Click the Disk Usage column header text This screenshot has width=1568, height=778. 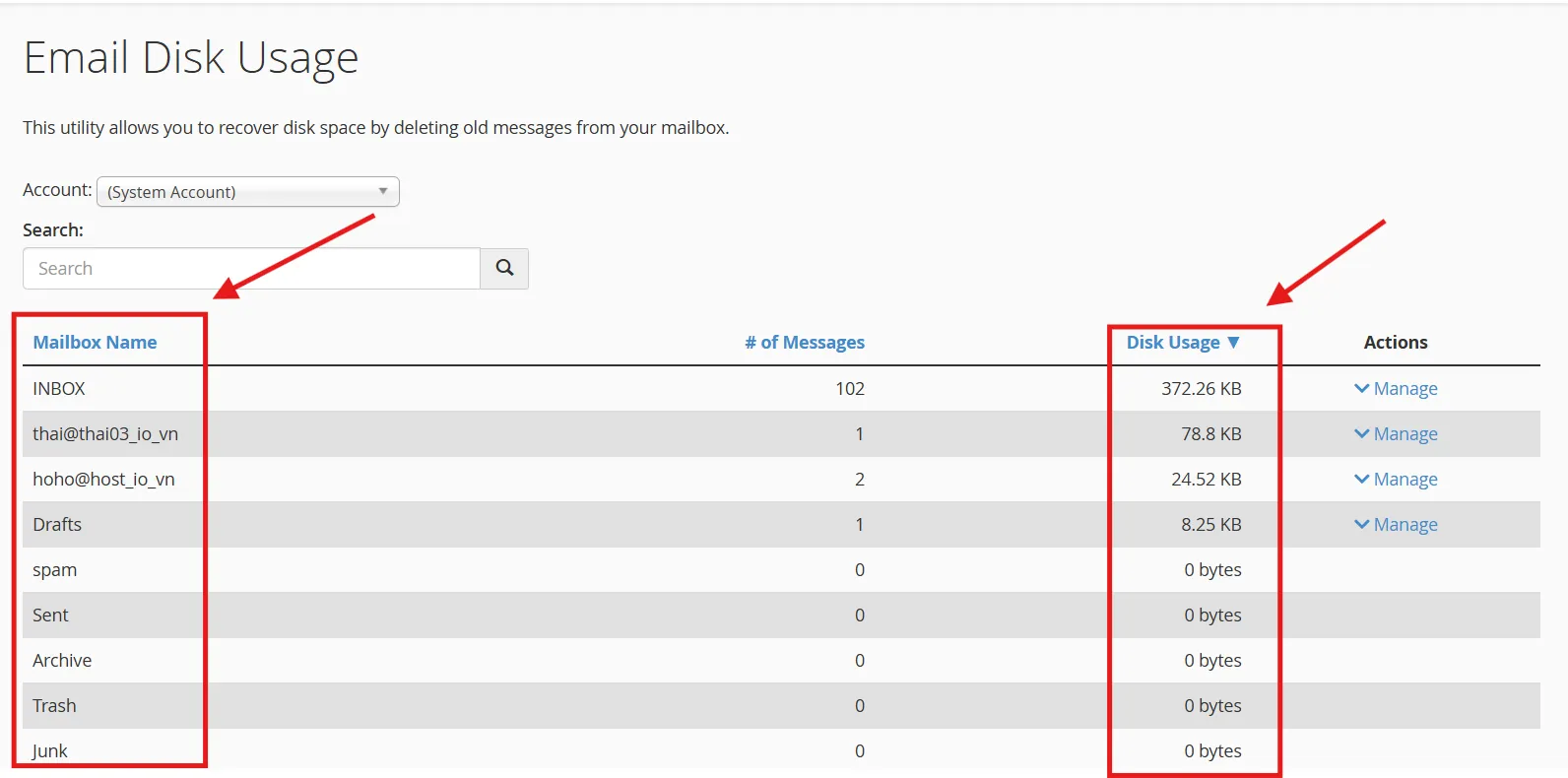(x=1172, y=342)
